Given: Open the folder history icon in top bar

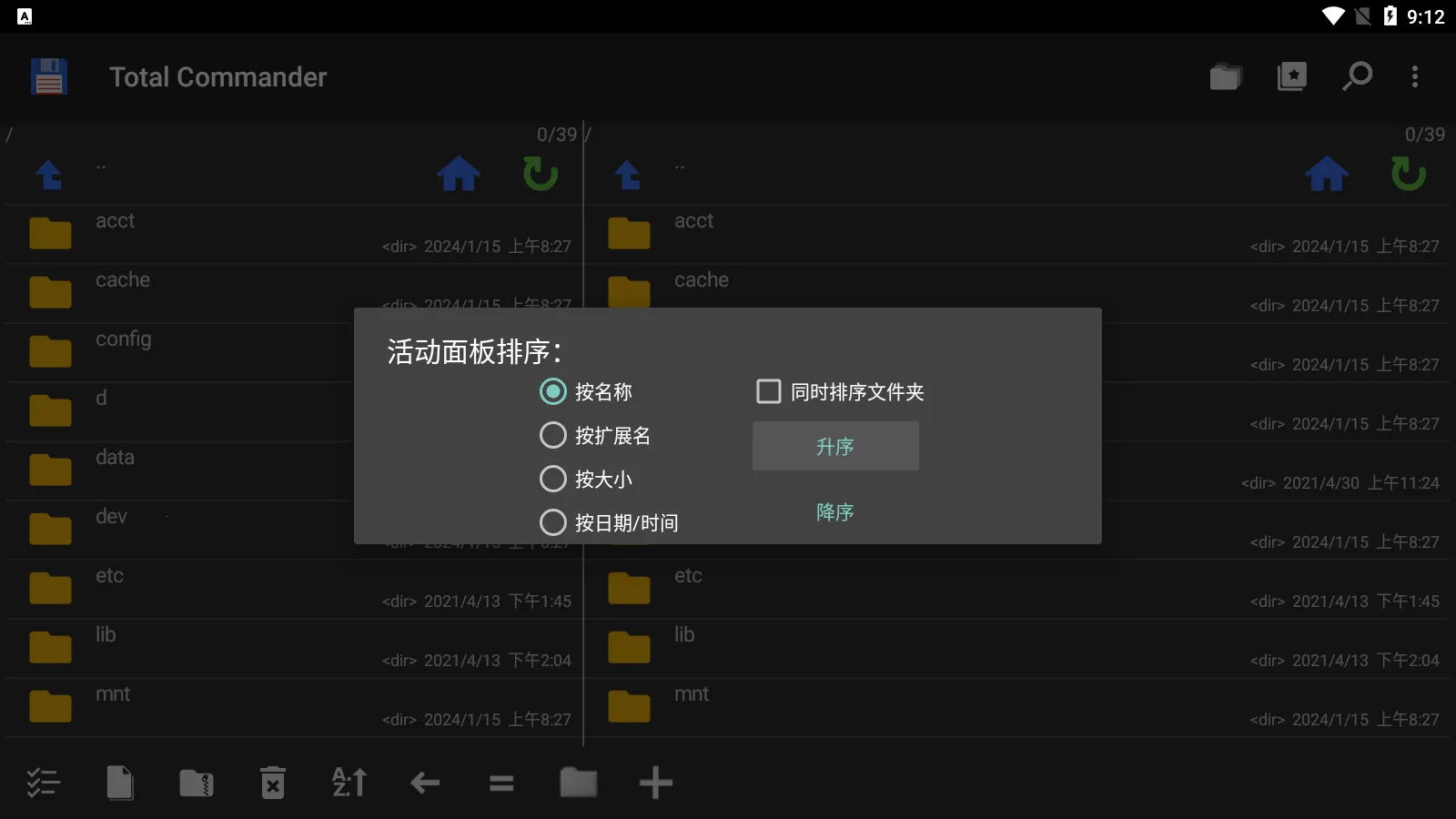Looking at the screenshot, I should click(1226, 76).
